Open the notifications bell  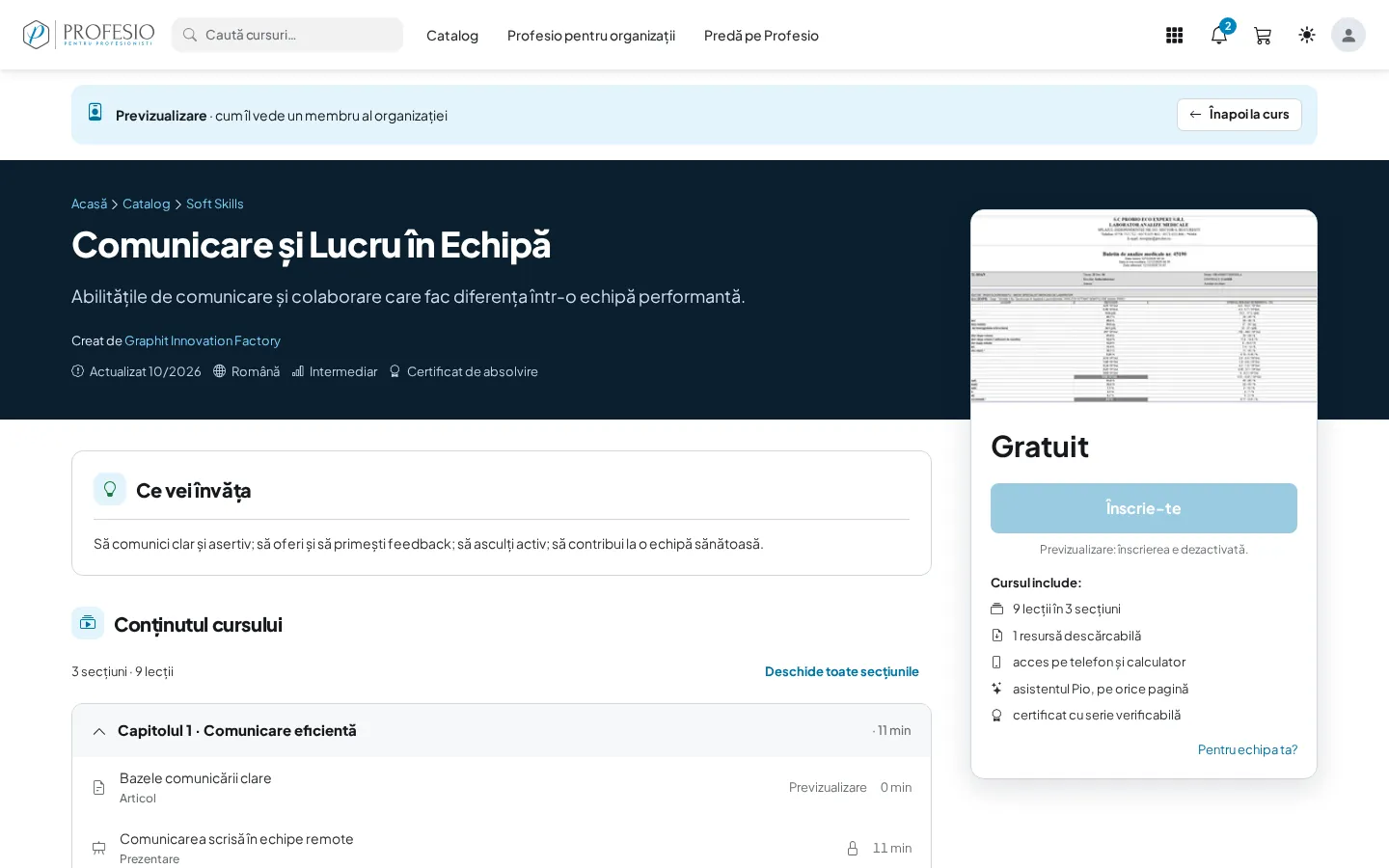1219,36
